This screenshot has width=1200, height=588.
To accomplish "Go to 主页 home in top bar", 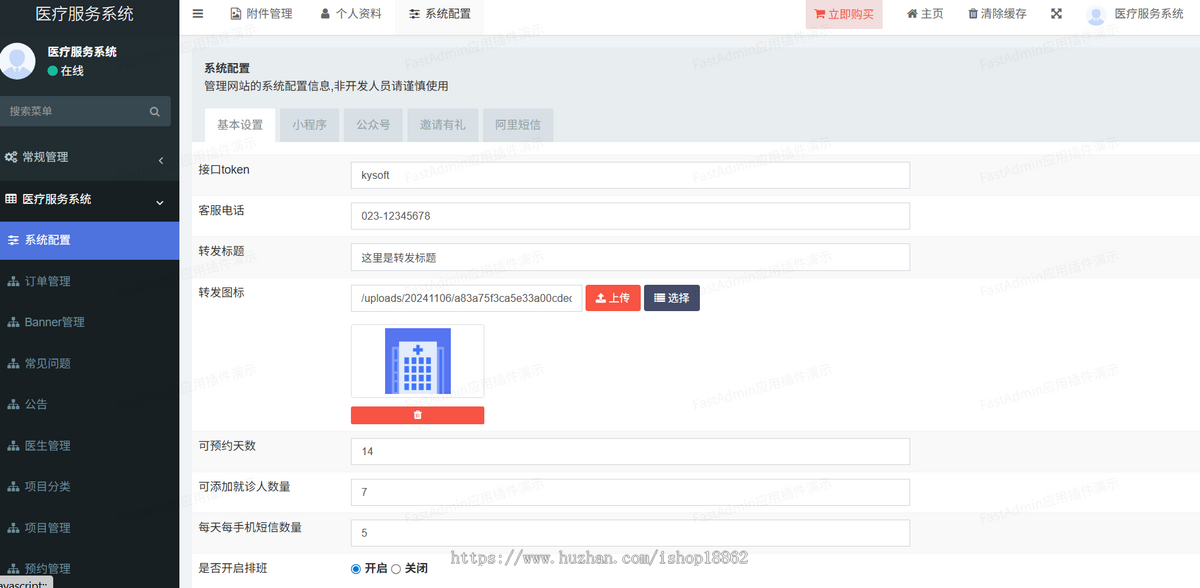I will click(925, 14).
